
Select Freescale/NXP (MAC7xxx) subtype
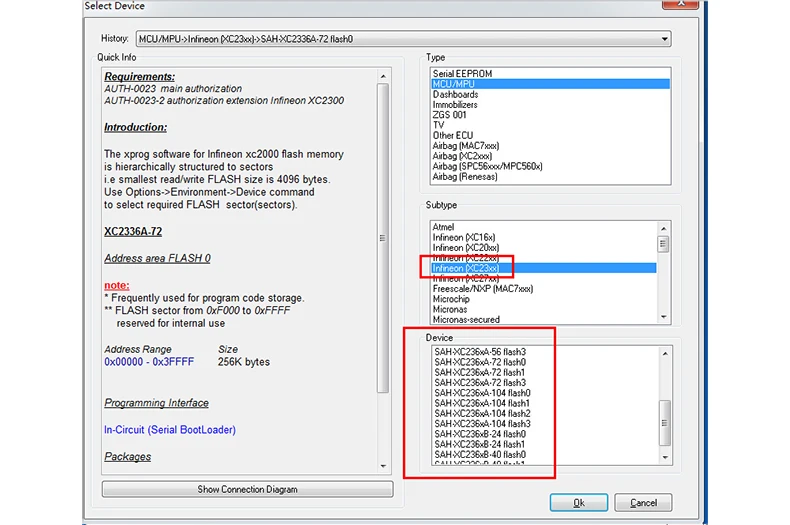pyautogui.click(x=544, y=289)
